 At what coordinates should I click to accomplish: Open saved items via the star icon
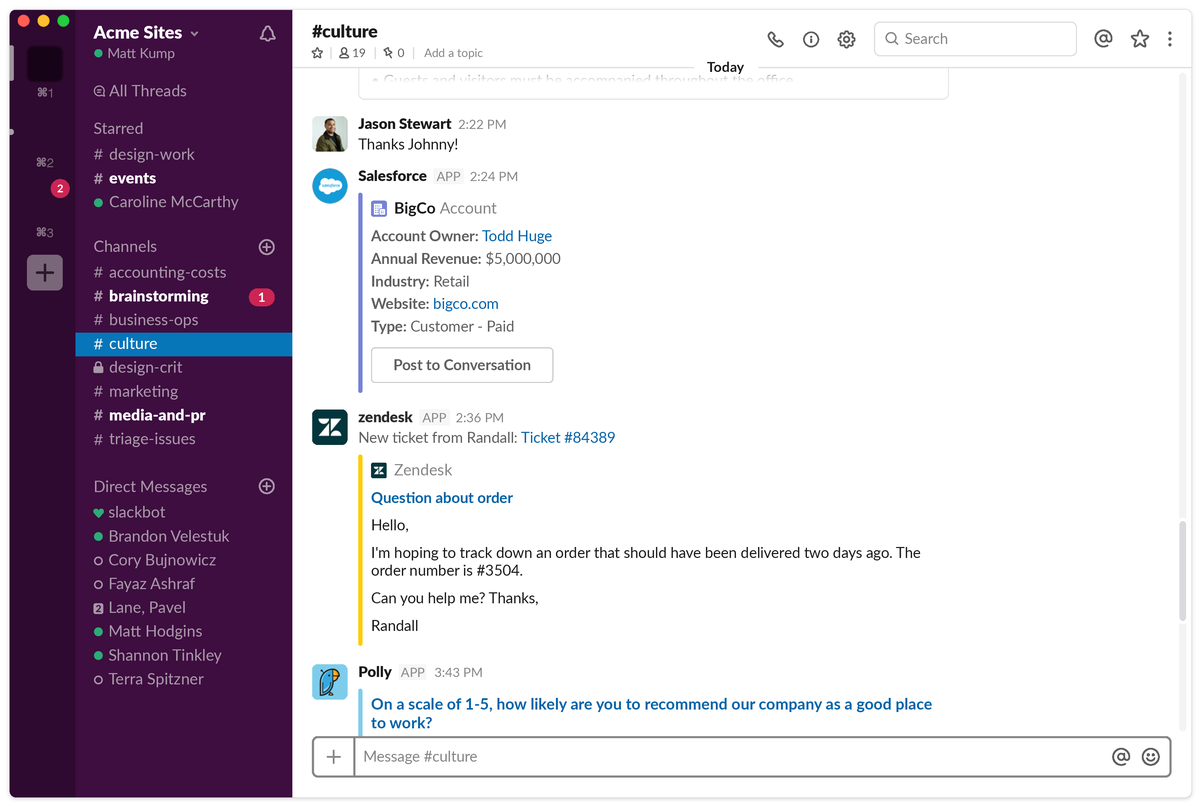tap(1139, 38)
